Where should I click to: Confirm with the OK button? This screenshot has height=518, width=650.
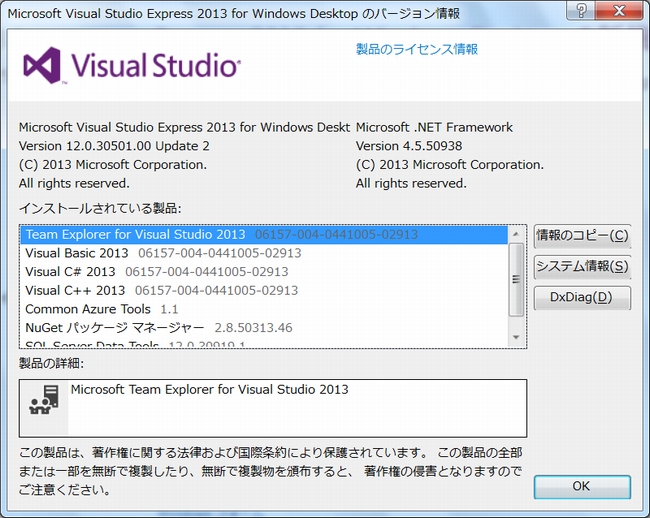pos(582,487)
